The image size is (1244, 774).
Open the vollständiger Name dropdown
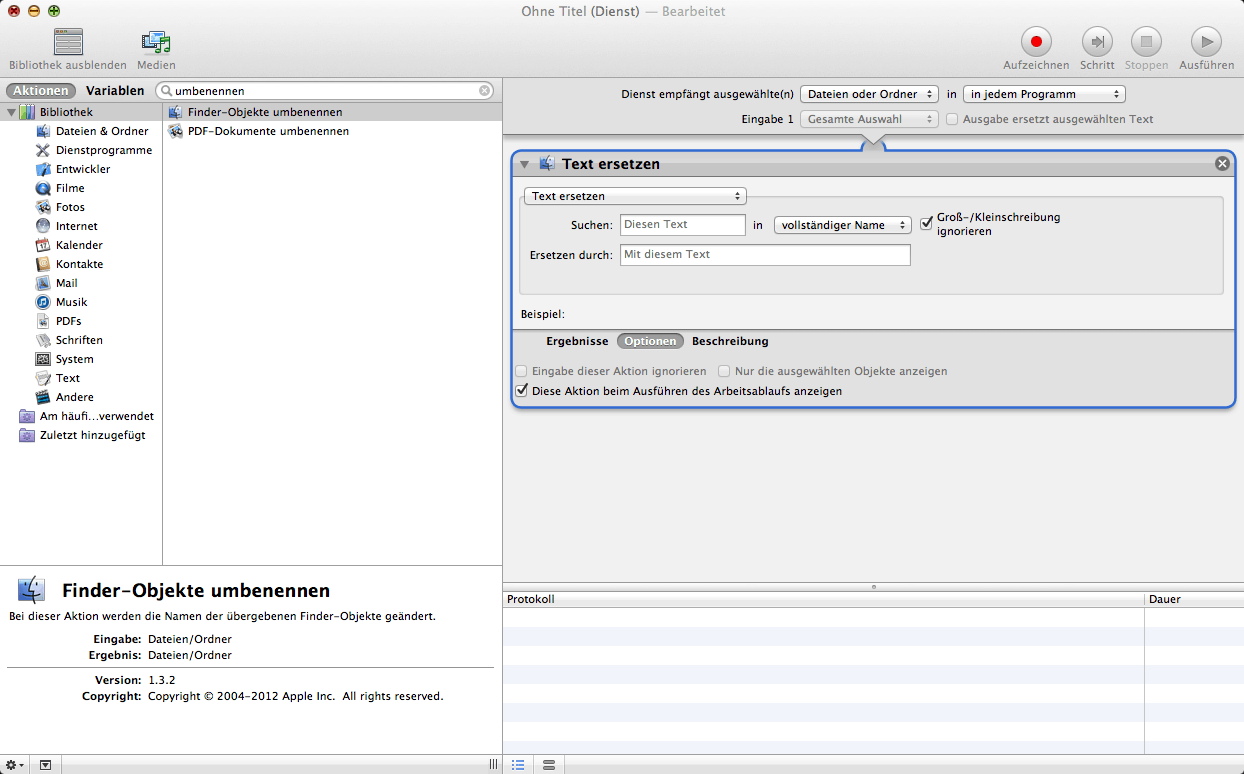842,225
